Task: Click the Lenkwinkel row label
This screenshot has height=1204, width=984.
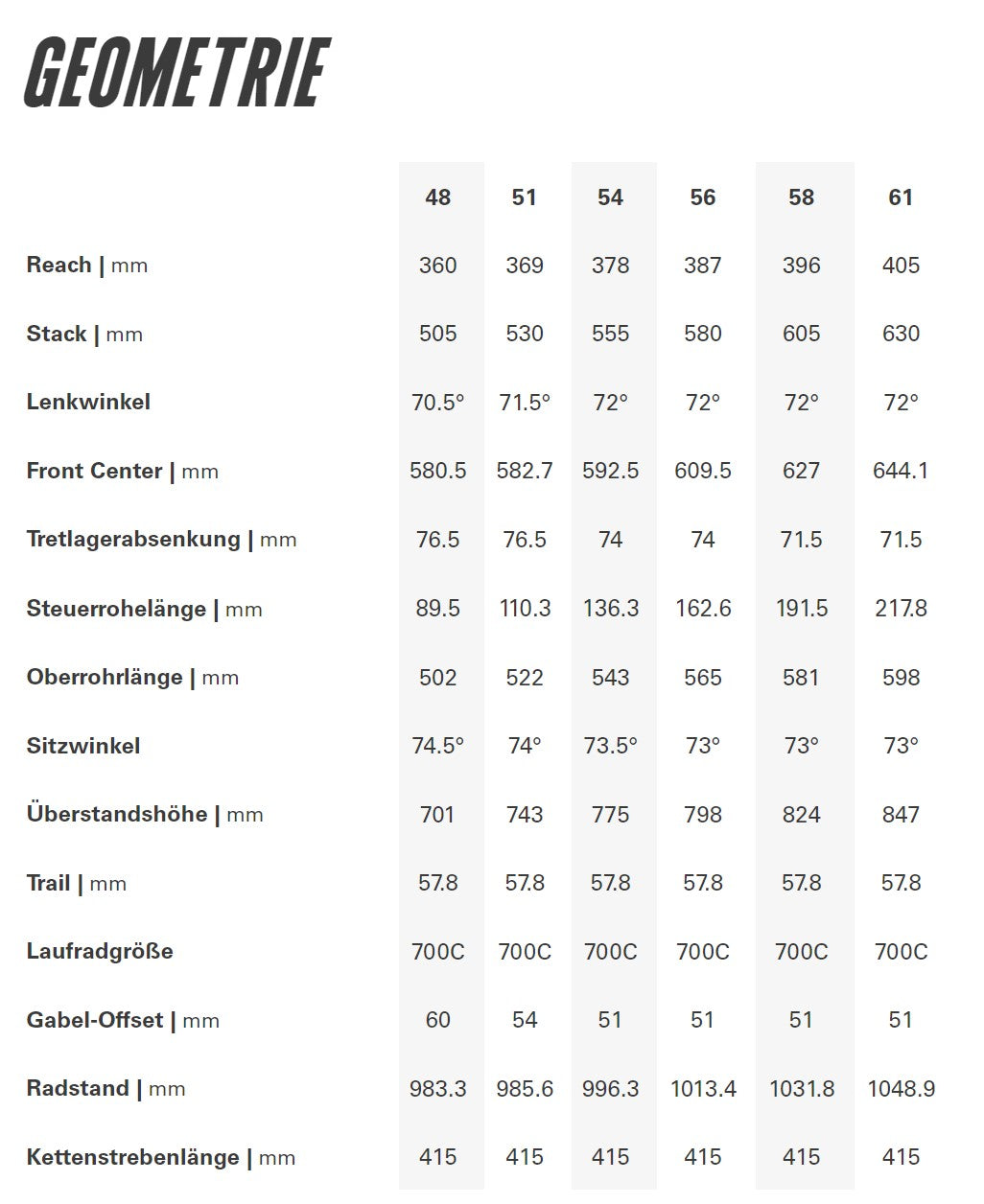Action: [88, 403]
